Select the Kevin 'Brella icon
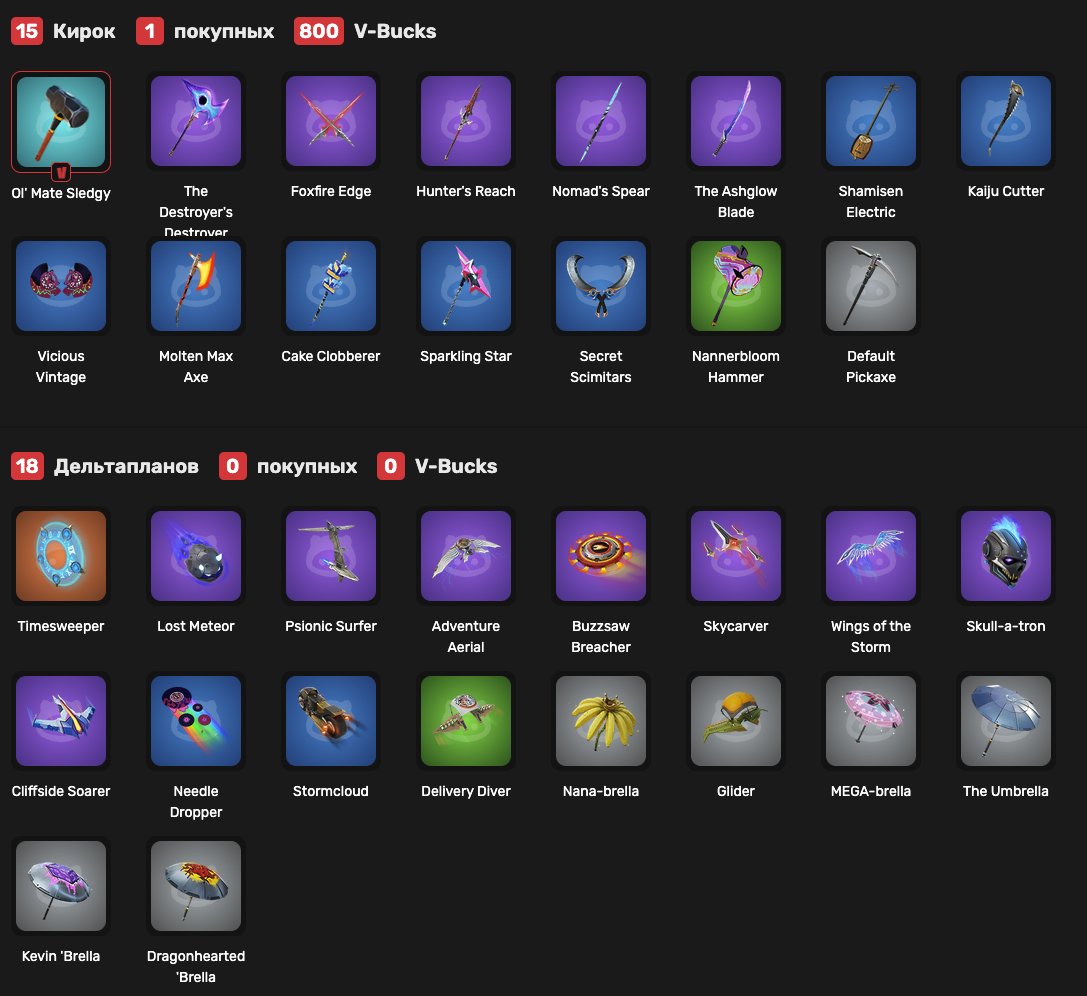Screen dimensions: 1087x996 click(x=61, y=886)
